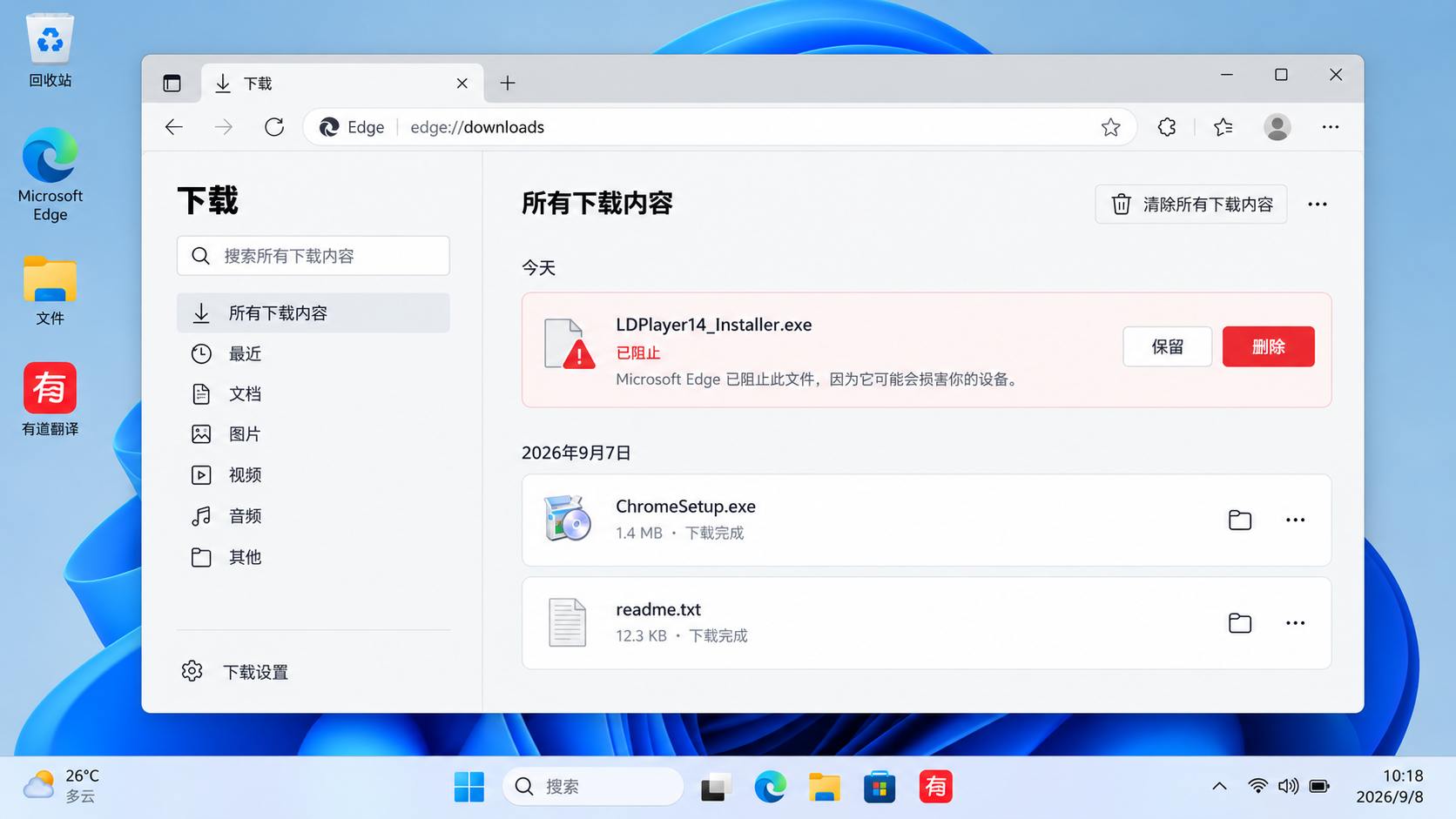Open the Favorites list icon

(x=1223, y=127)
